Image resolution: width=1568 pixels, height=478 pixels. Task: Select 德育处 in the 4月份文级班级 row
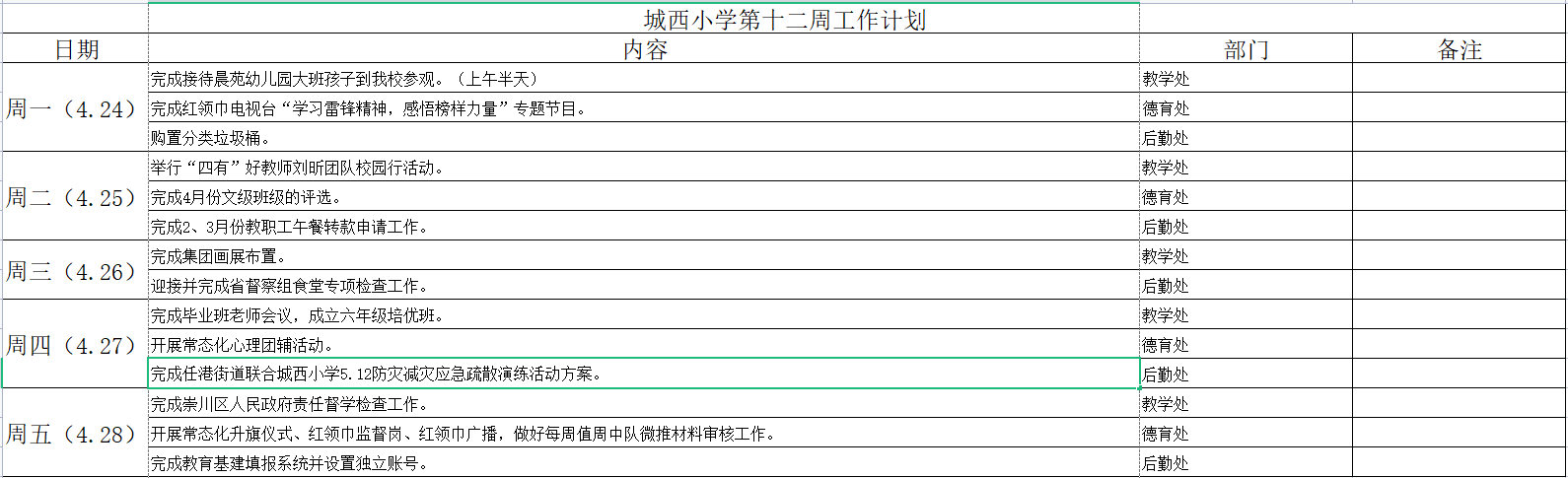[1246, 196]
